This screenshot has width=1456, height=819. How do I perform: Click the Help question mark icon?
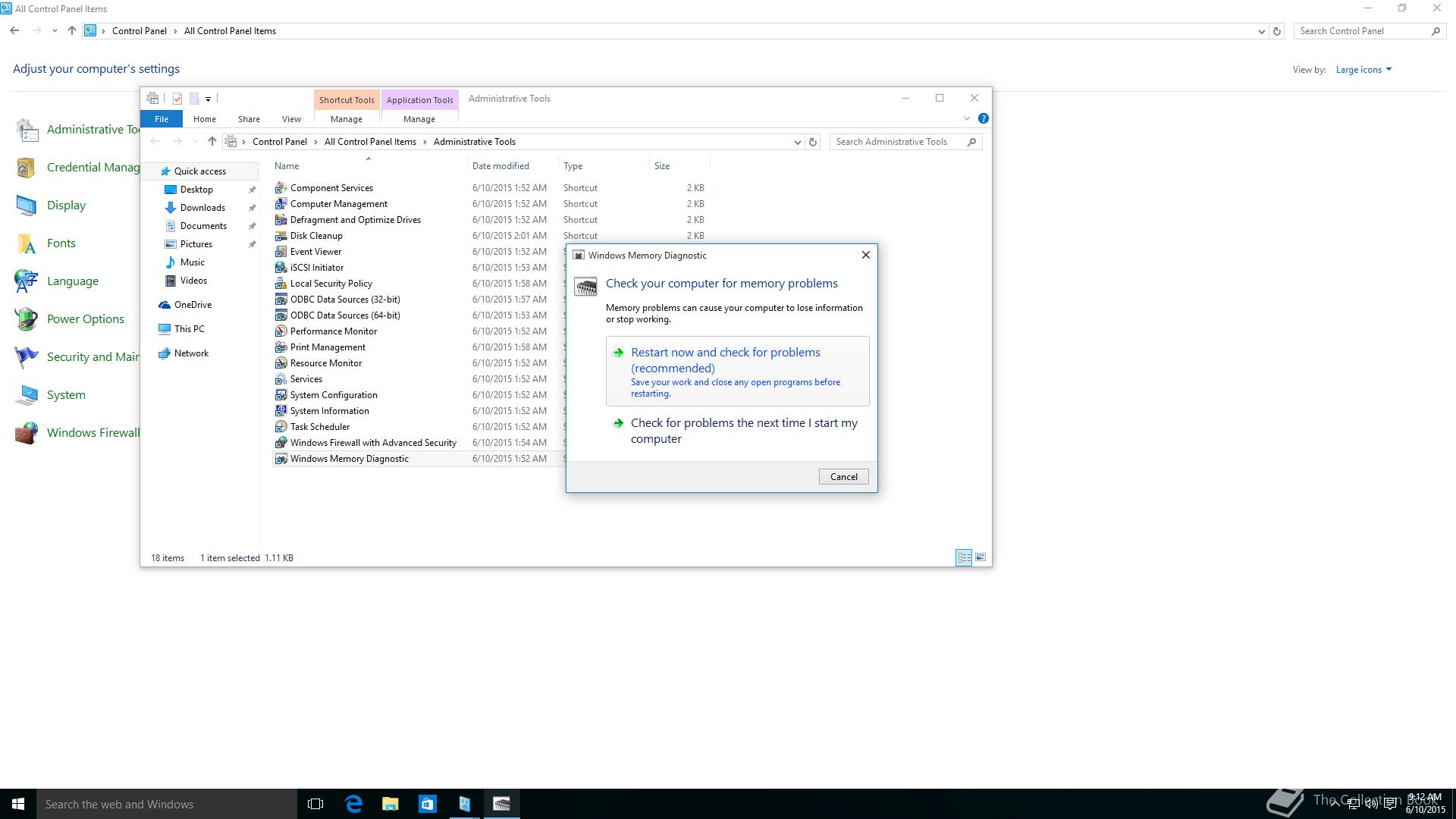(983, 118)
